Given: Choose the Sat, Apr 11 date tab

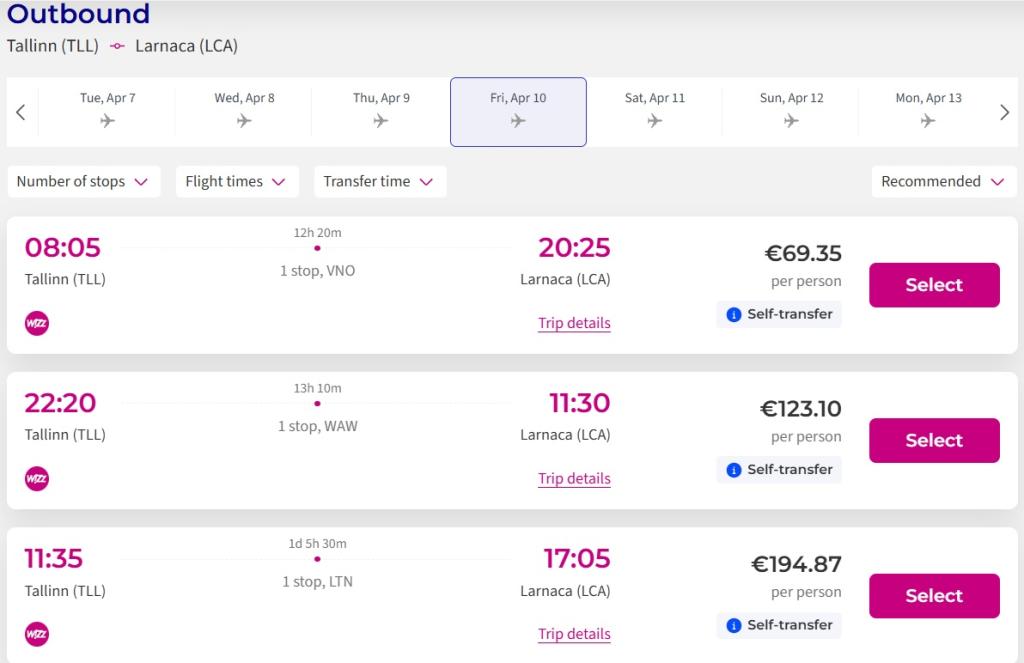Looking at the screenshot, I should click(655, 111).
